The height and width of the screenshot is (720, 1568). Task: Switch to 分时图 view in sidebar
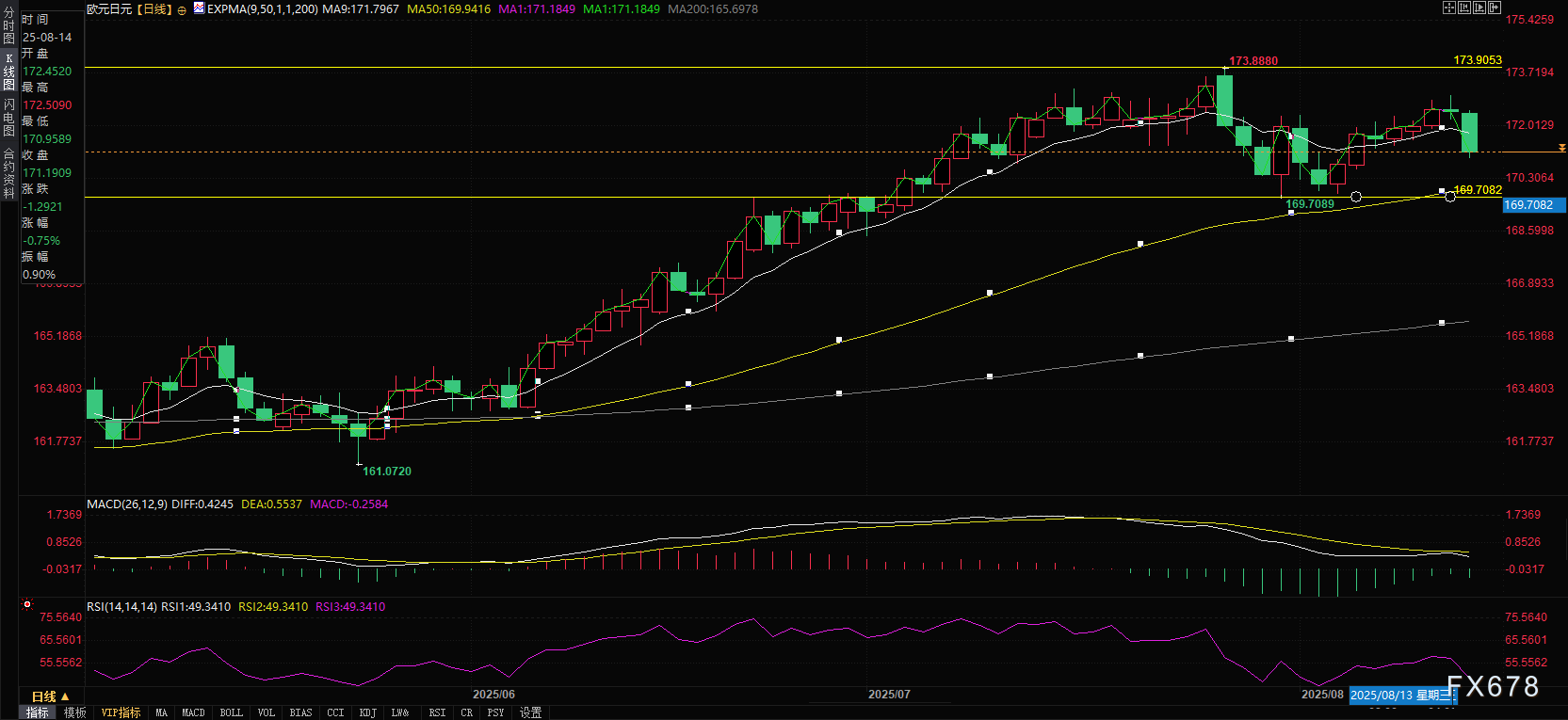click(8, 26)
